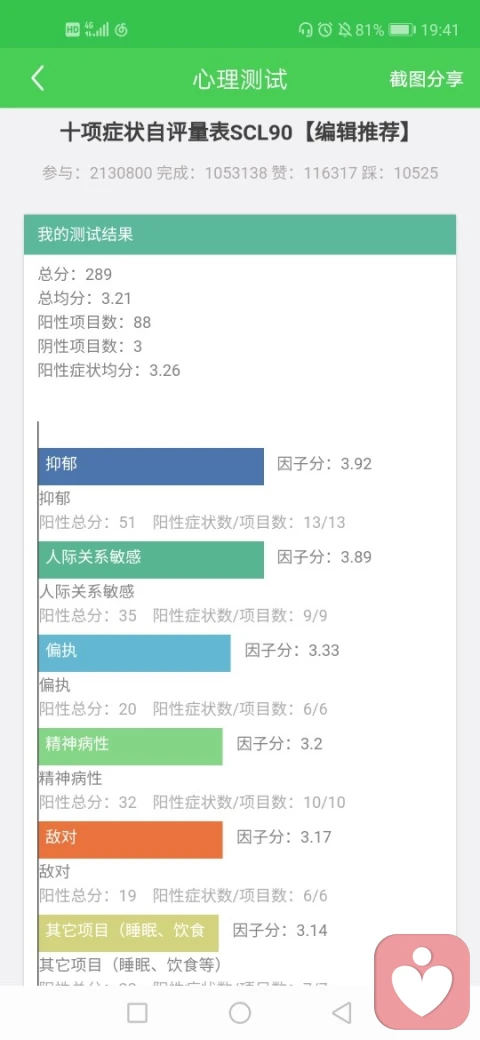Tap 截图分享 to share screenshot
Screen dimensions: 480x1040
(426, 79)
